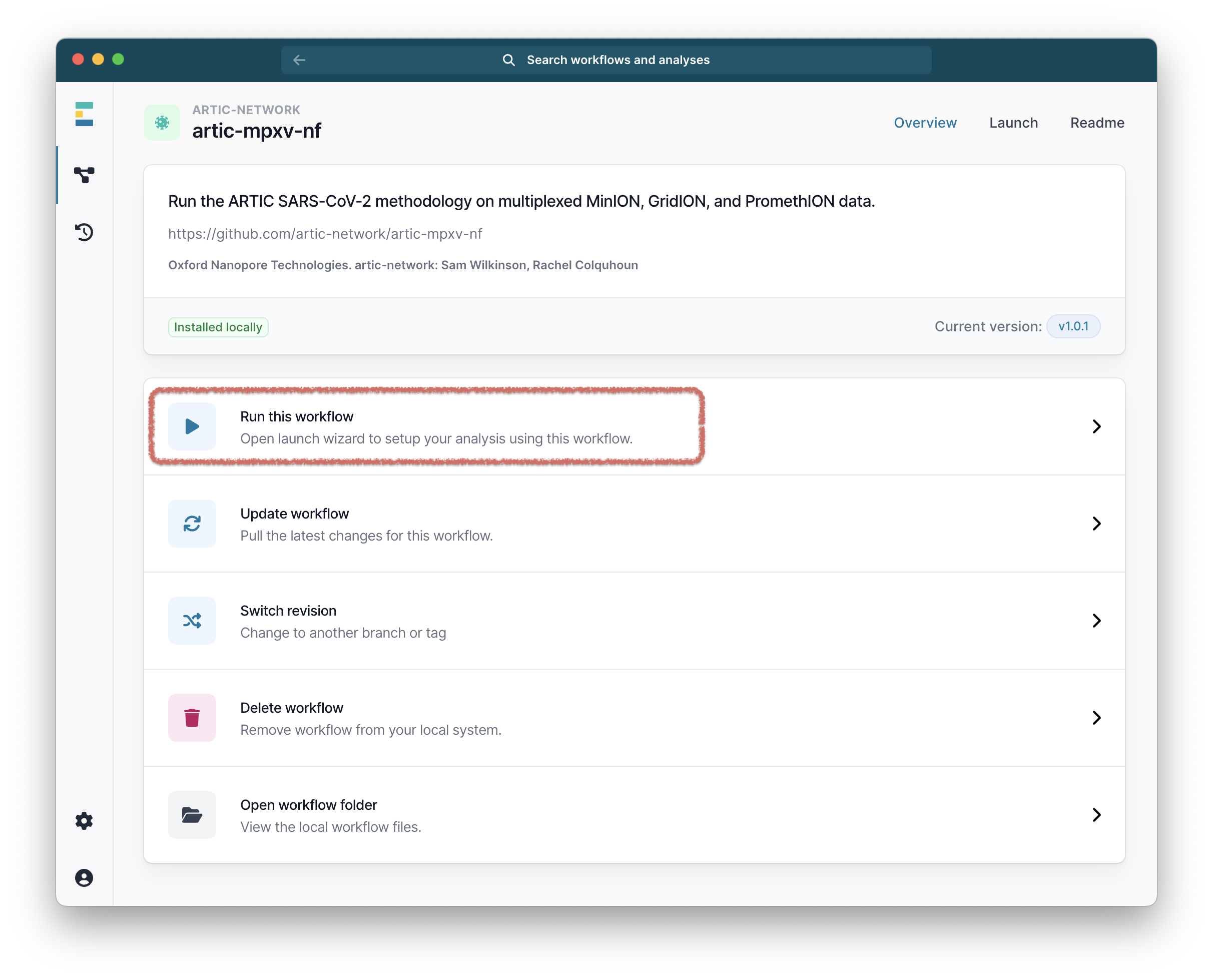This screenshot has width=1213, height=980.
Task: Click the green artic-mpxv-nf workflow icon
Action: [162, 123]
